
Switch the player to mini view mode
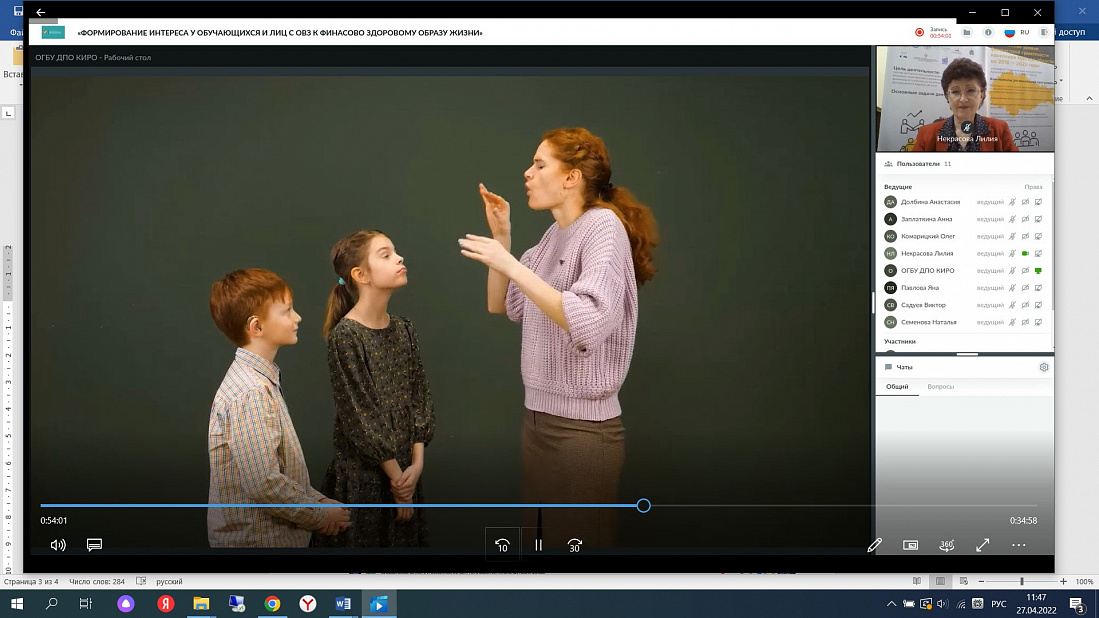[x=910, y=545]
